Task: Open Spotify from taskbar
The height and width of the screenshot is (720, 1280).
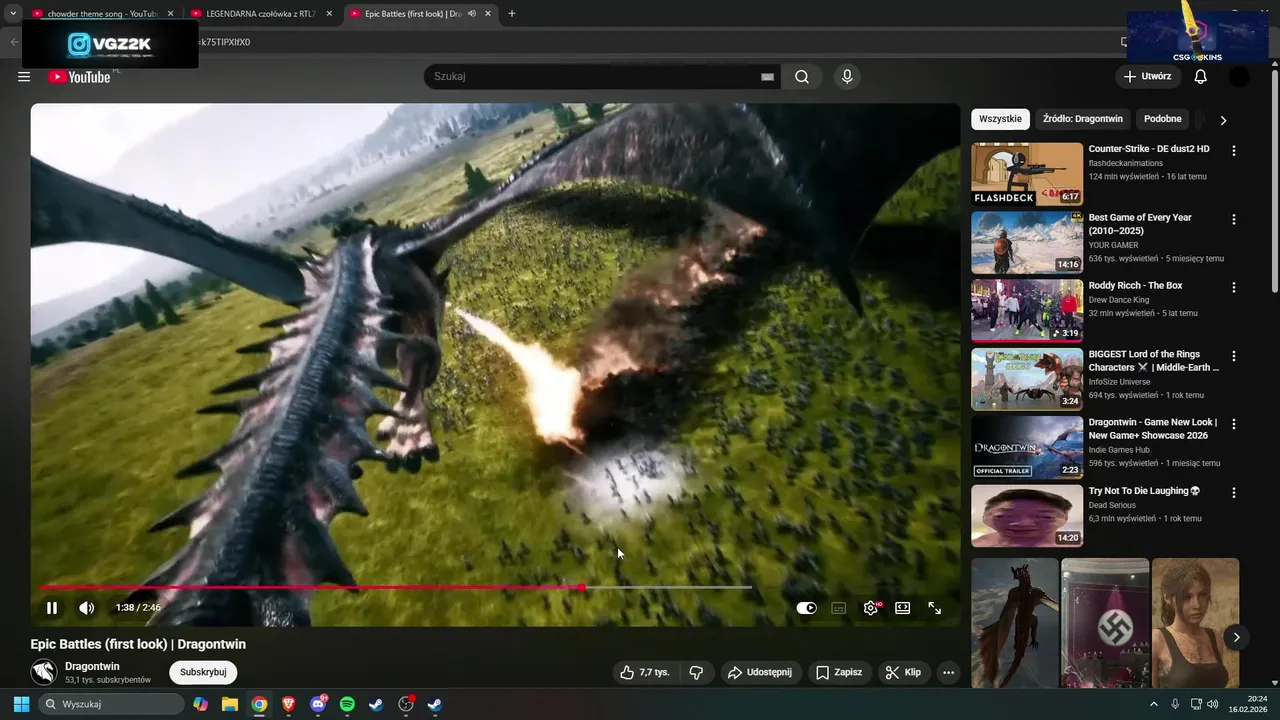Action: pos(347,704)
